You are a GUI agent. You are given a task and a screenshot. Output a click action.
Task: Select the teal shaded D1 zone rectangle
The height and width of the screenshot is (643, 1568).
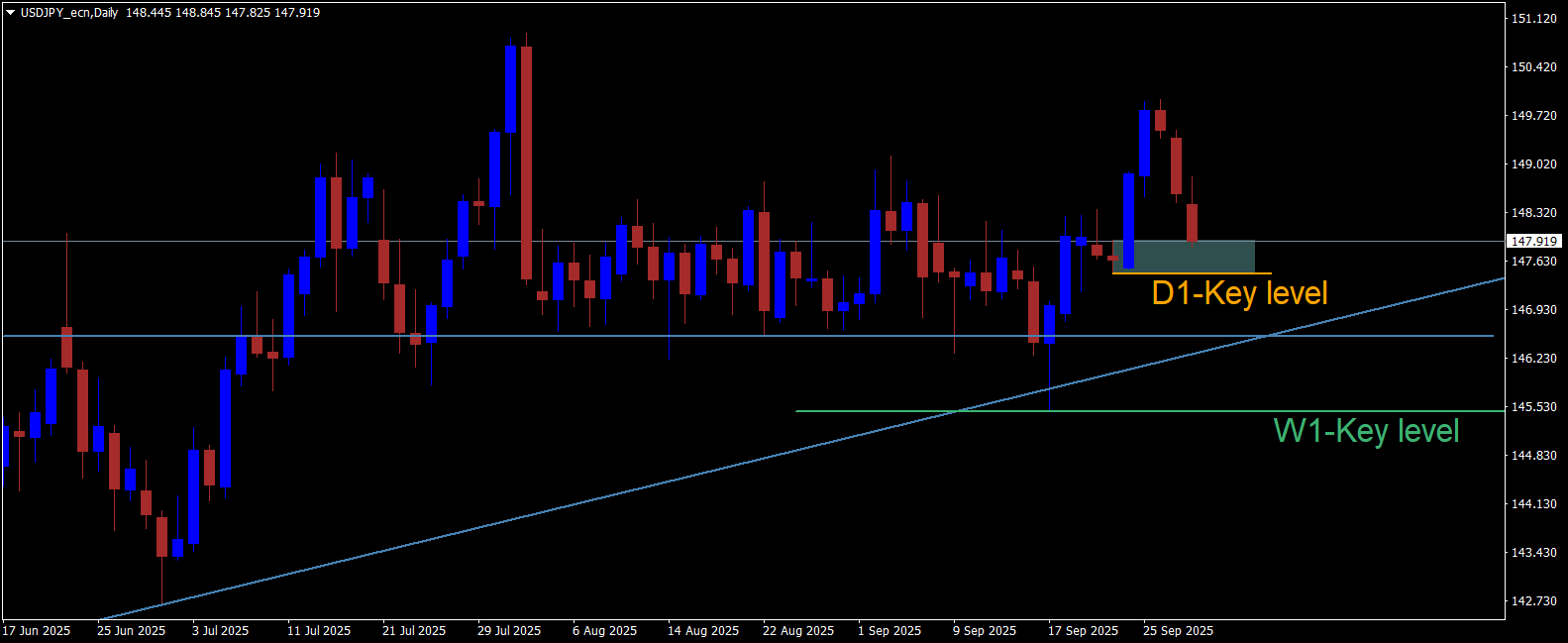[1184, 256]
